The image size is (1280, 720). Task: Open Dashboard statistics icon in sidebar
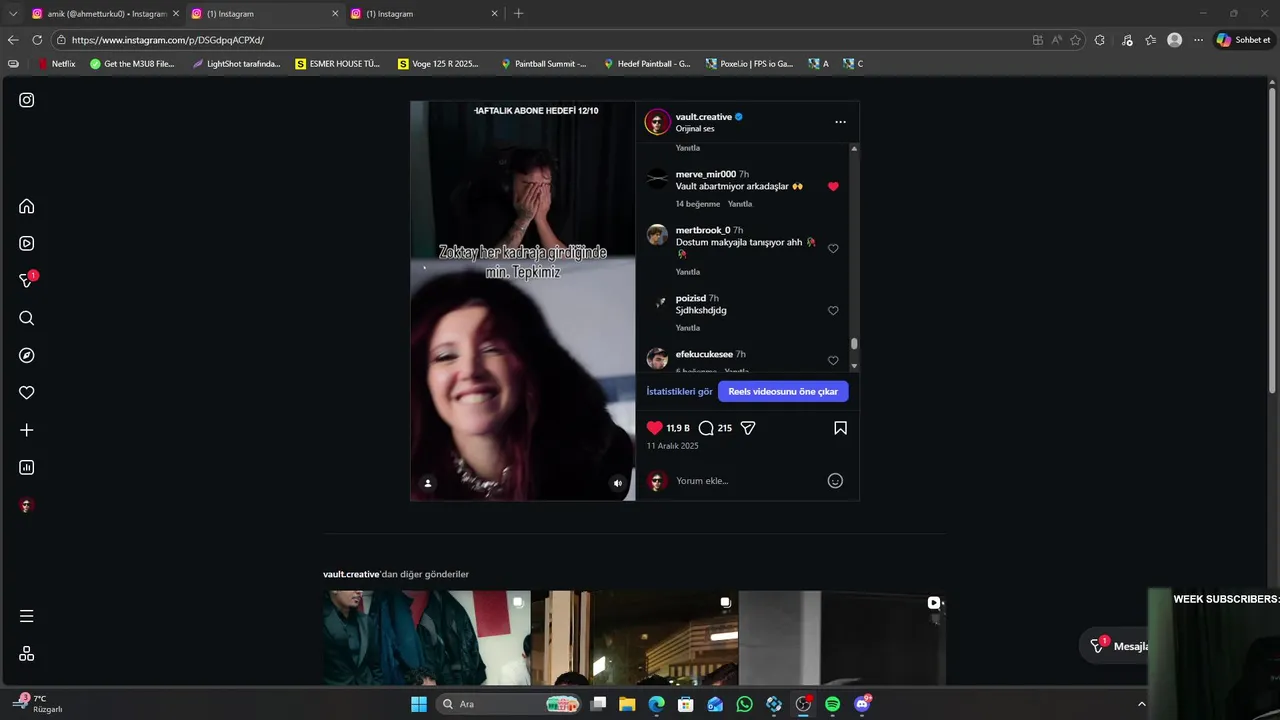[27, 467]
